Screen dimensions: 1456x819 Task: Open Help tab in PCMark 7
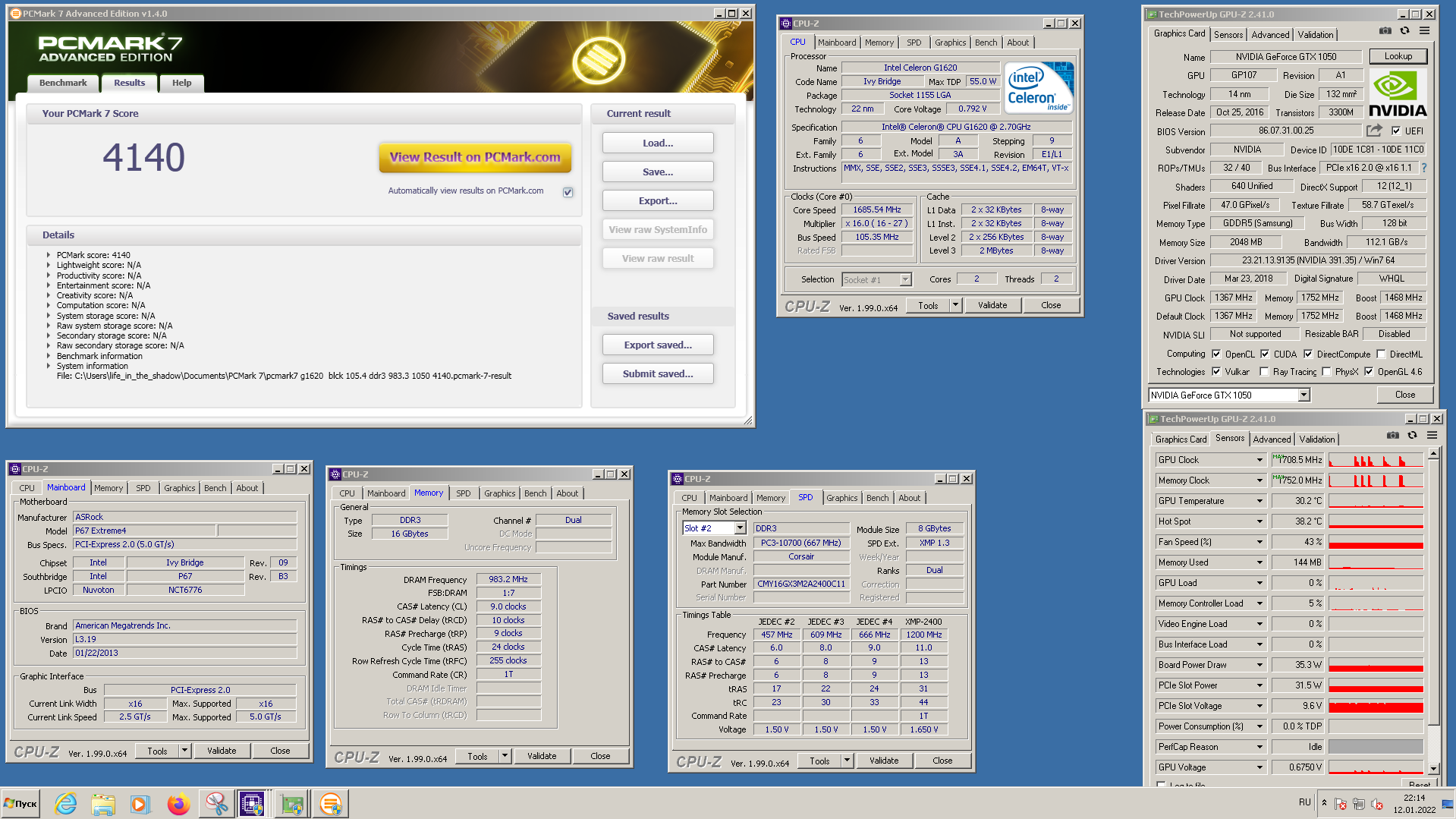click(181, 83)
